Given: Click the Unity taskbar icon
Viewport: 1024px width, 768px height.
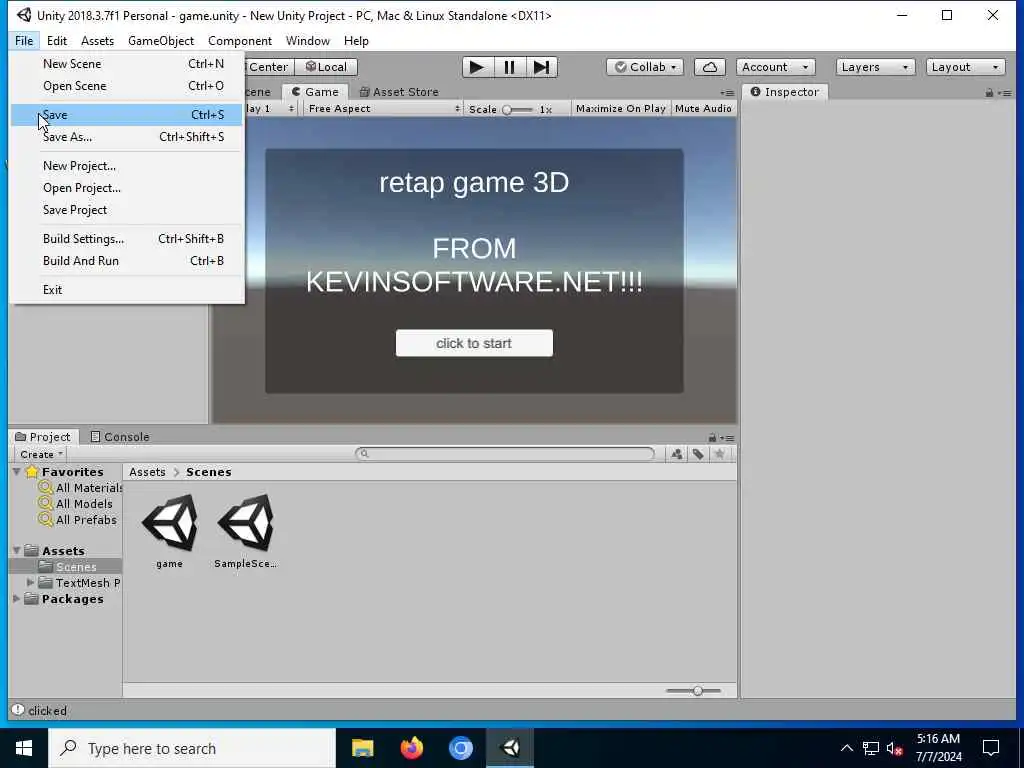Looking at the screenshot, I should coord(510,748).
